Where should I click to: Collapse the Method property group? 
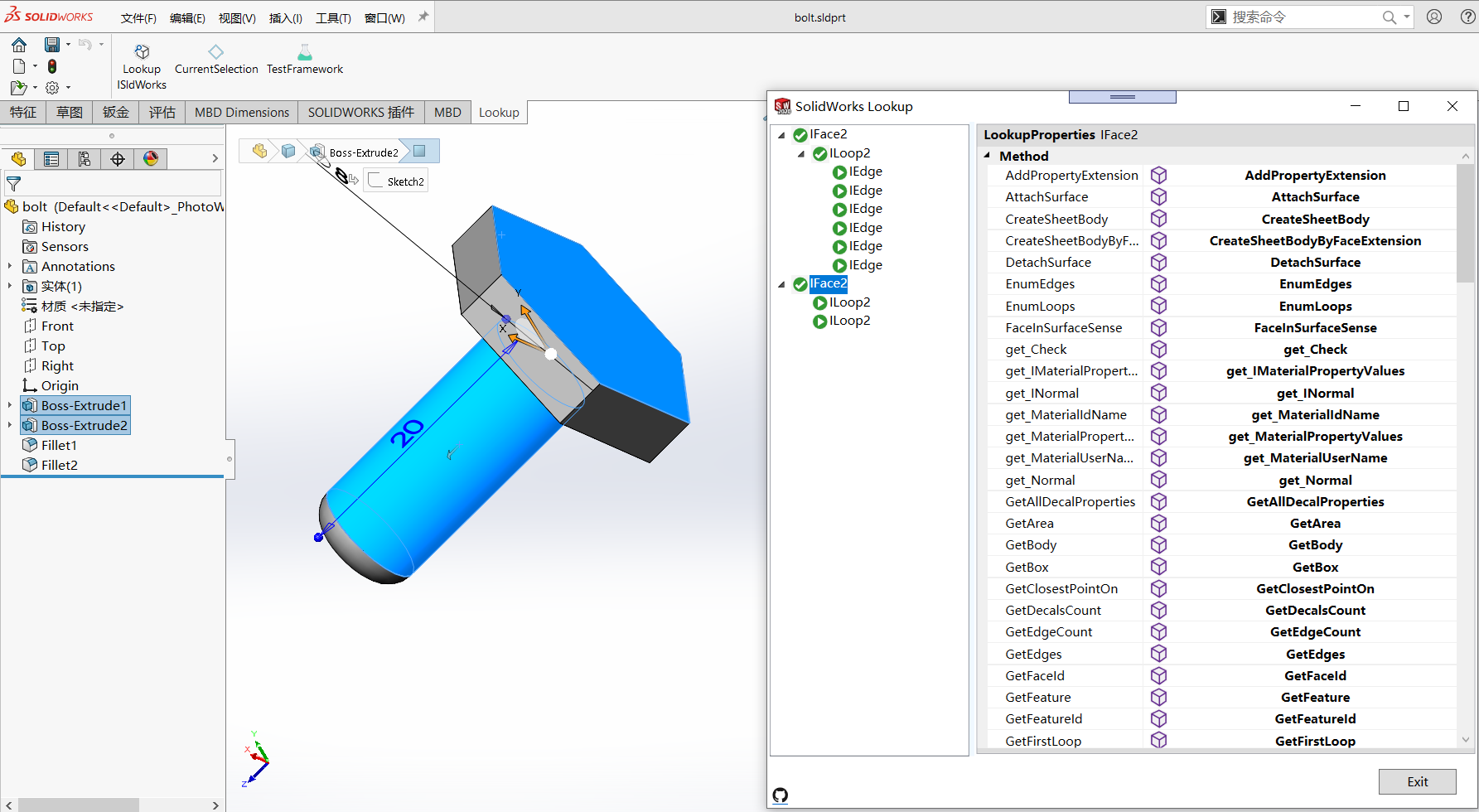987,156
